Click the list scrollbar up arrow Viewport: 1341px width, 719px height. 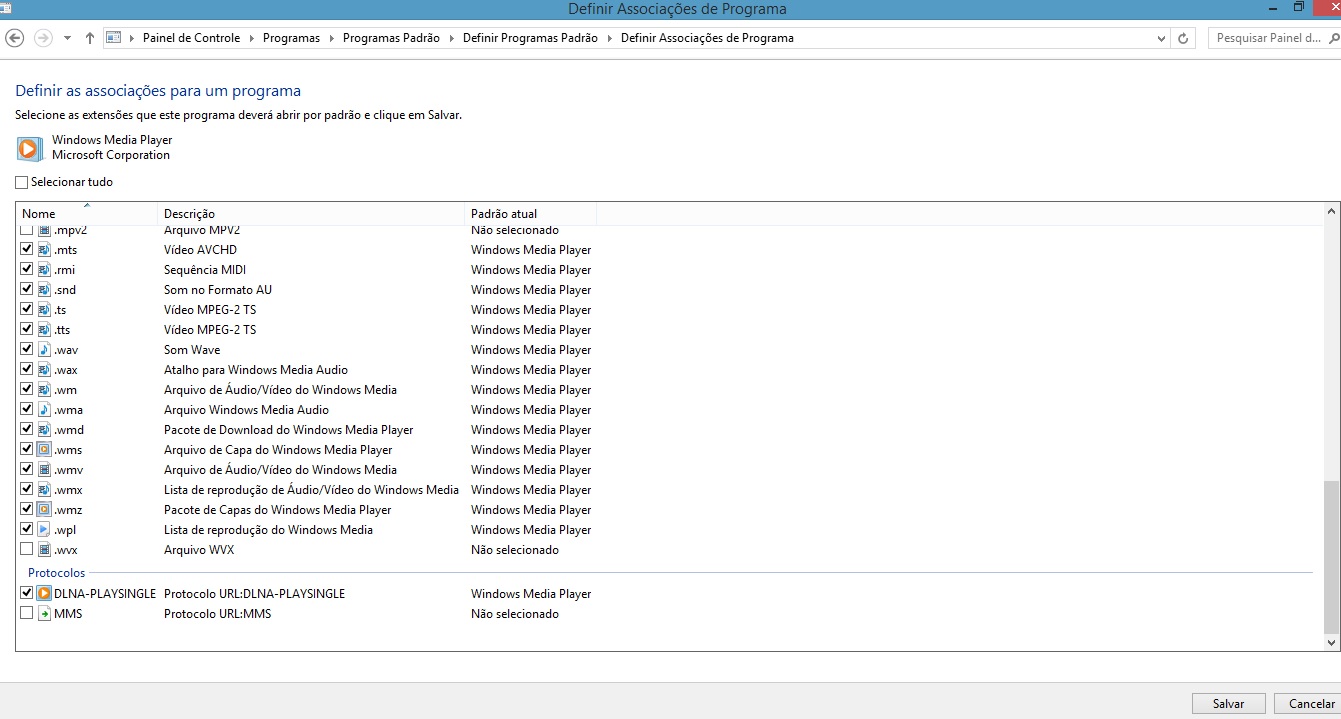click(1331, 212)
